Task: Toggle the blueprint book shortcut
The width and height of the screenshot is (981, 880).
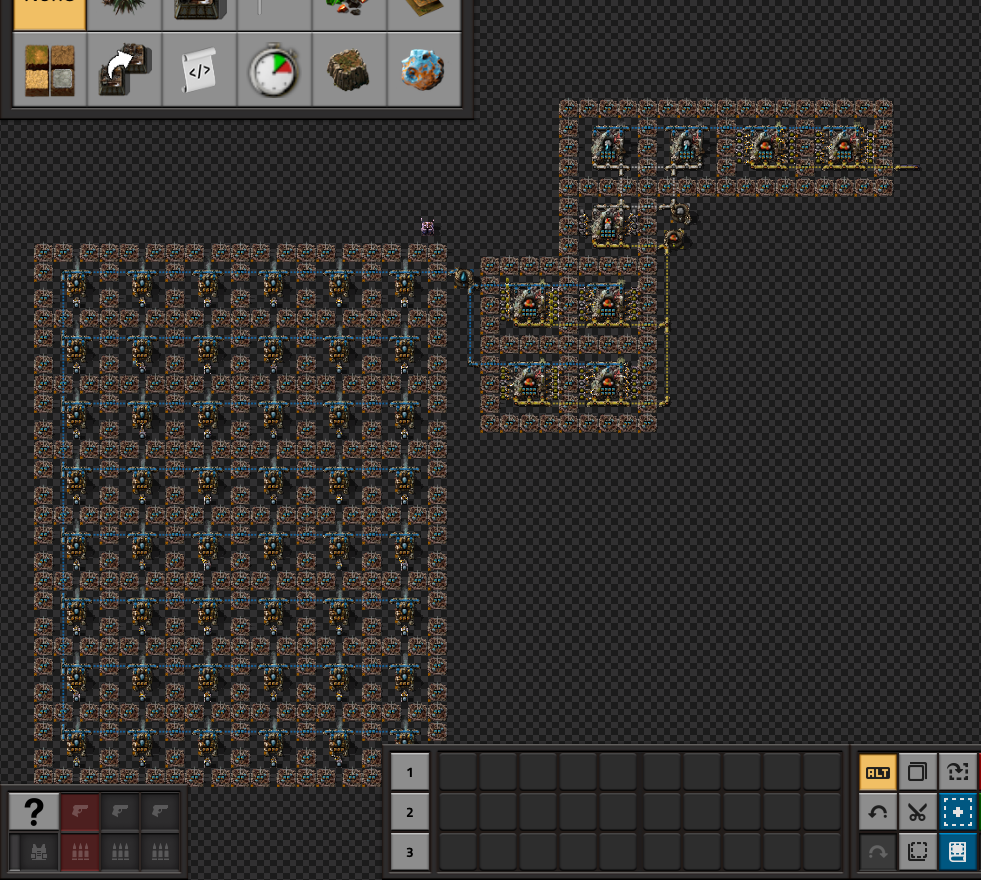Action: 957,851
